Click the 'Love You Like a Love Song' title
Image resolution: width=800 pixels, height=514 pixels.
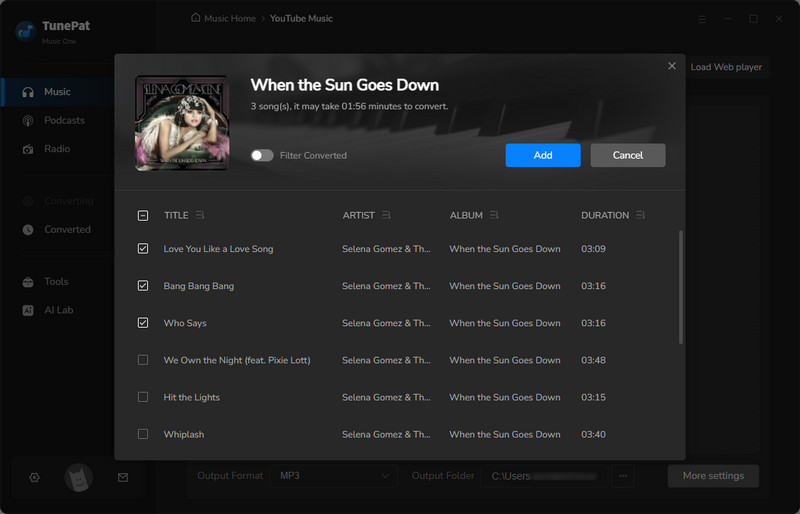pyautogui.click(x=218, y=249)
